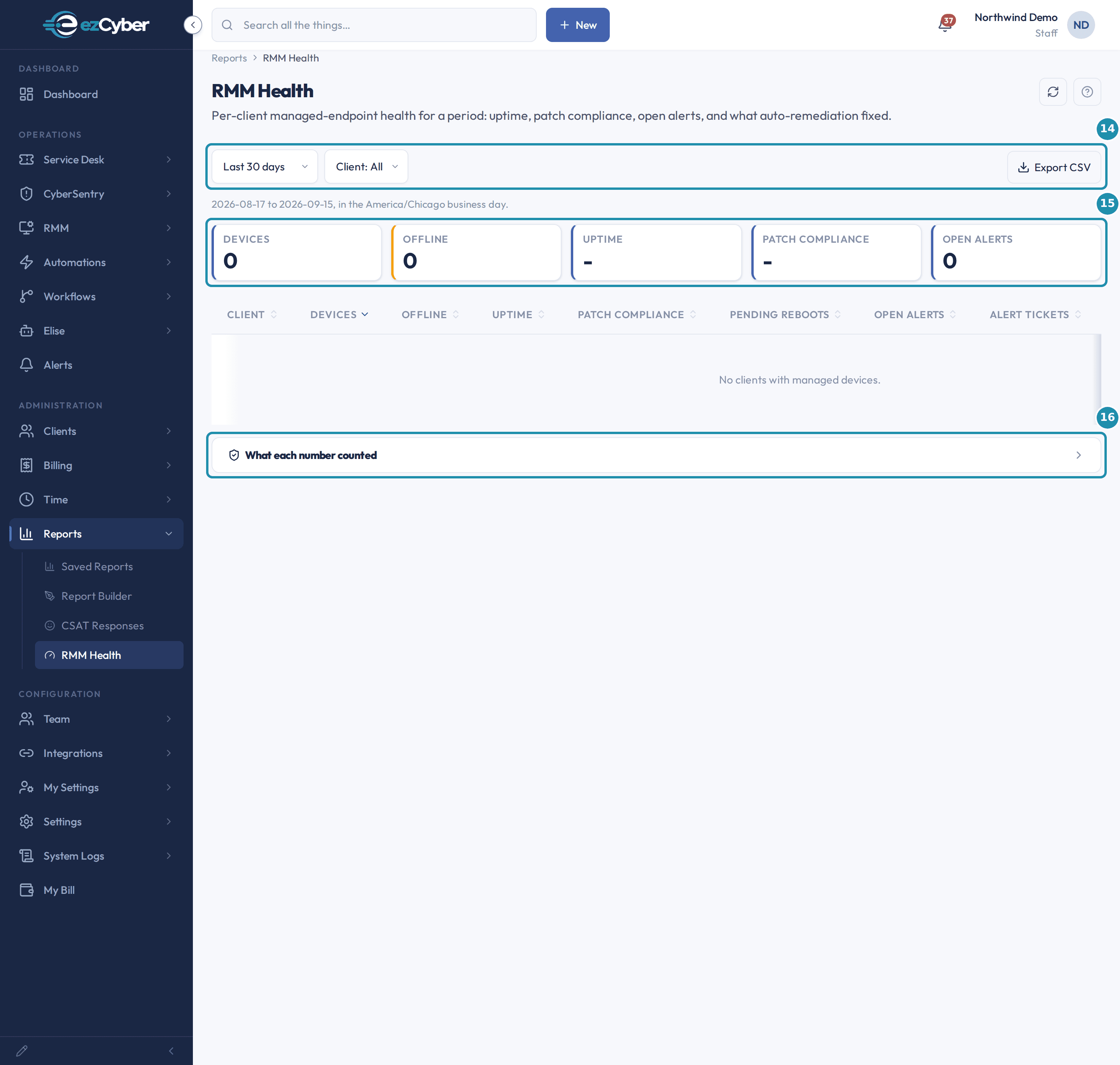Click the Team users icon
This screenshot has width=1120, height=1065.
pyautogui.click(x=27, y=719)
